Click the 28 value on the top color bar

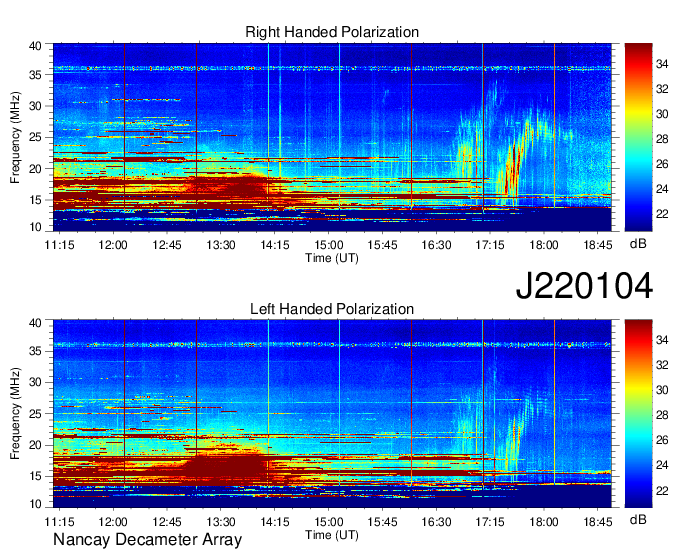[x=662, y=139]
